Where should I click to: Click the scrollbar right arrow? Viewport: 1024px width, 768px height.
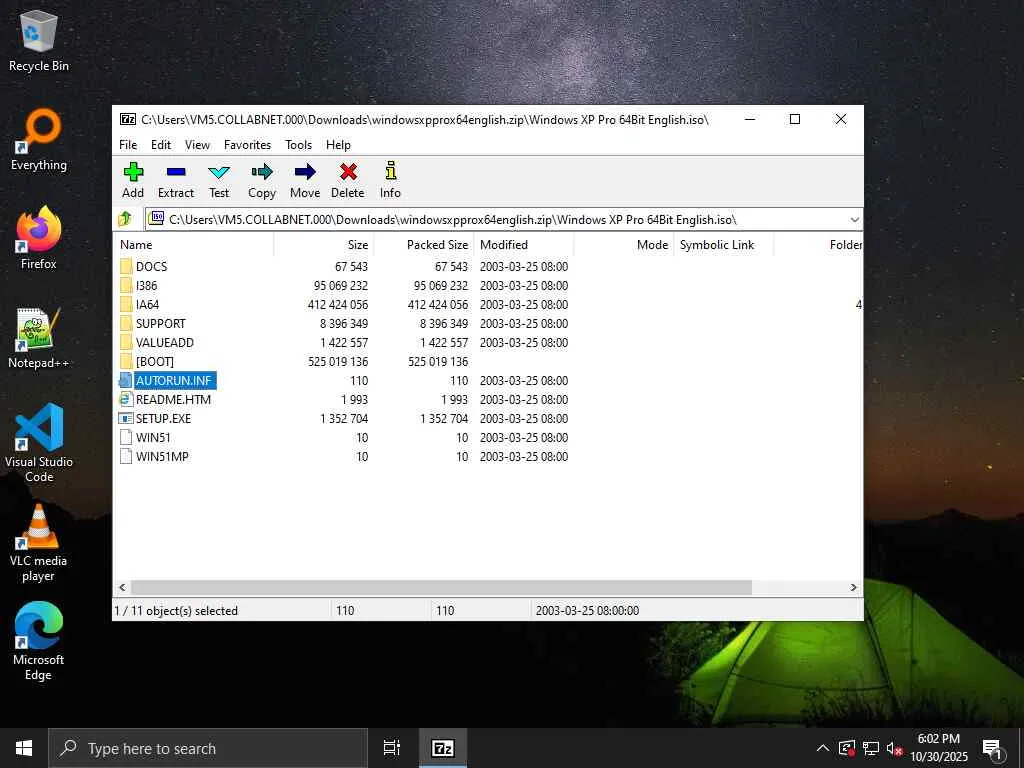pyautogui.click(x=854, y=588)
